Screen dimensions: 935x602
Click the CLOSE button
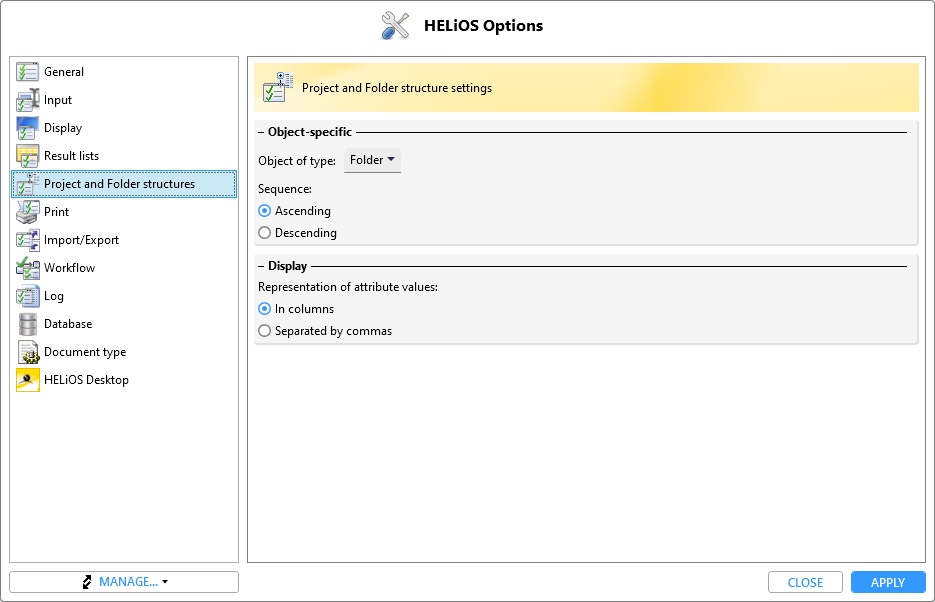click(805, 582)
